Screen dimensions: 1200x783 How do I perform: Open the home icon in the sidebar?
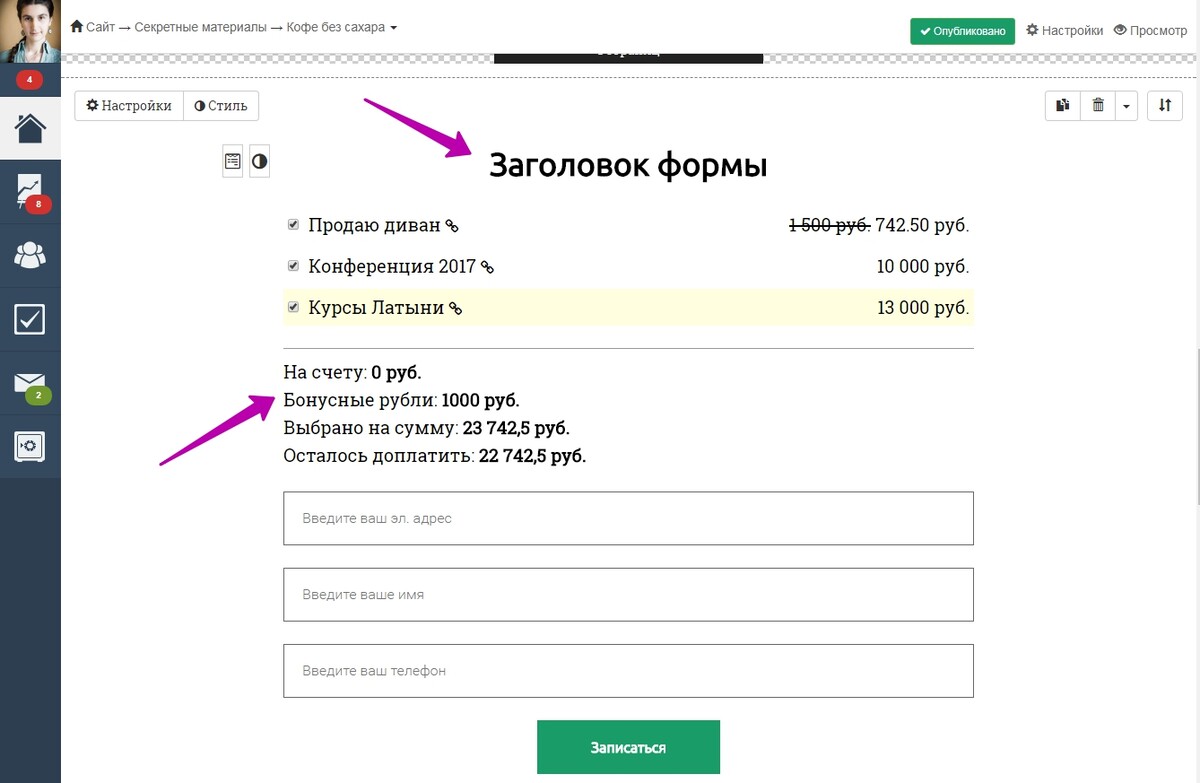coord(30,128)
